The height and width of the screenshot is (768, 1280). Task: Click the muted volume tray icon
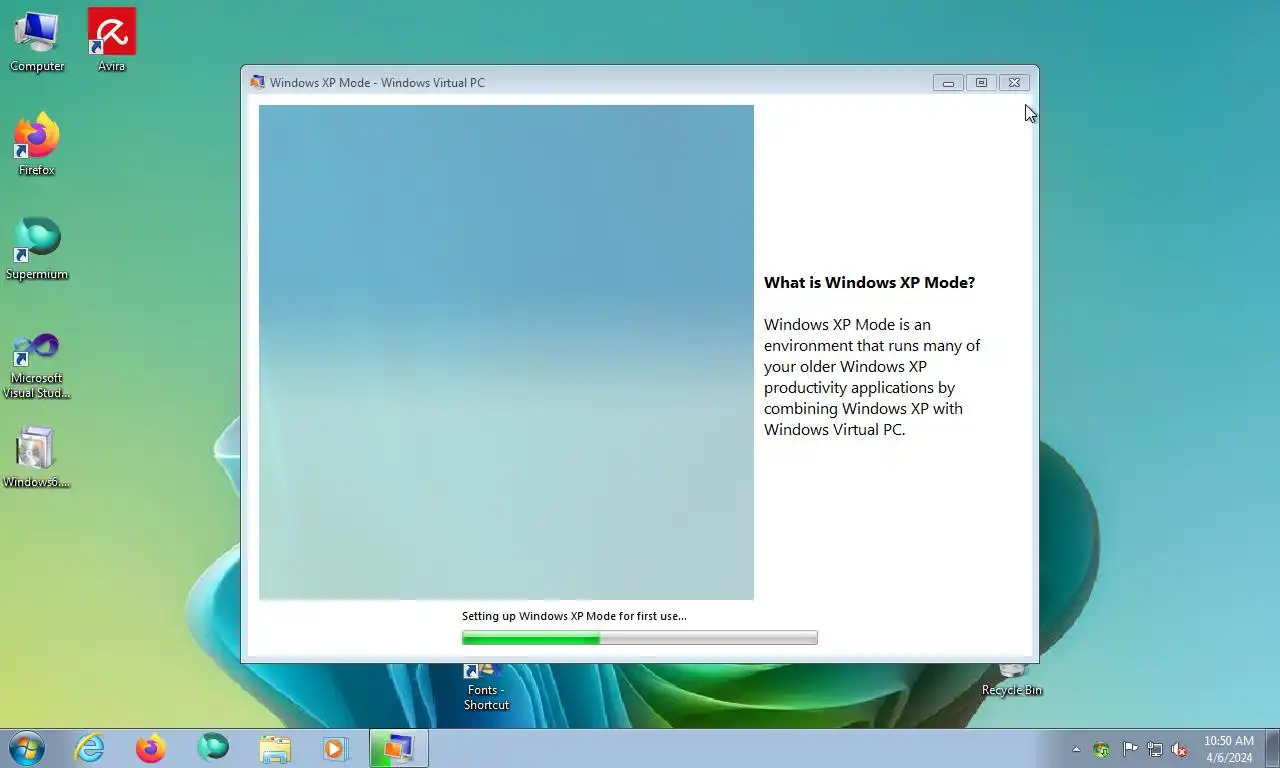[1180, 749]
